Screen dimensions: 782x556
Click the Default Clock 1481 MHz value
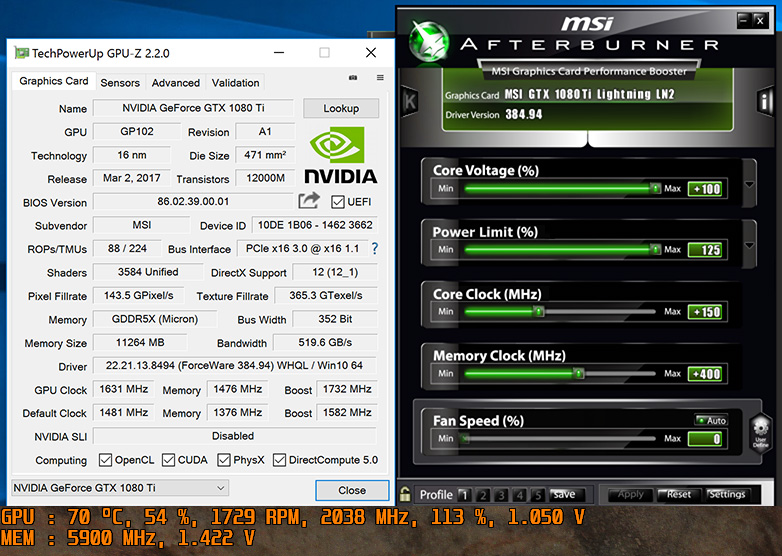coord(124,412)
